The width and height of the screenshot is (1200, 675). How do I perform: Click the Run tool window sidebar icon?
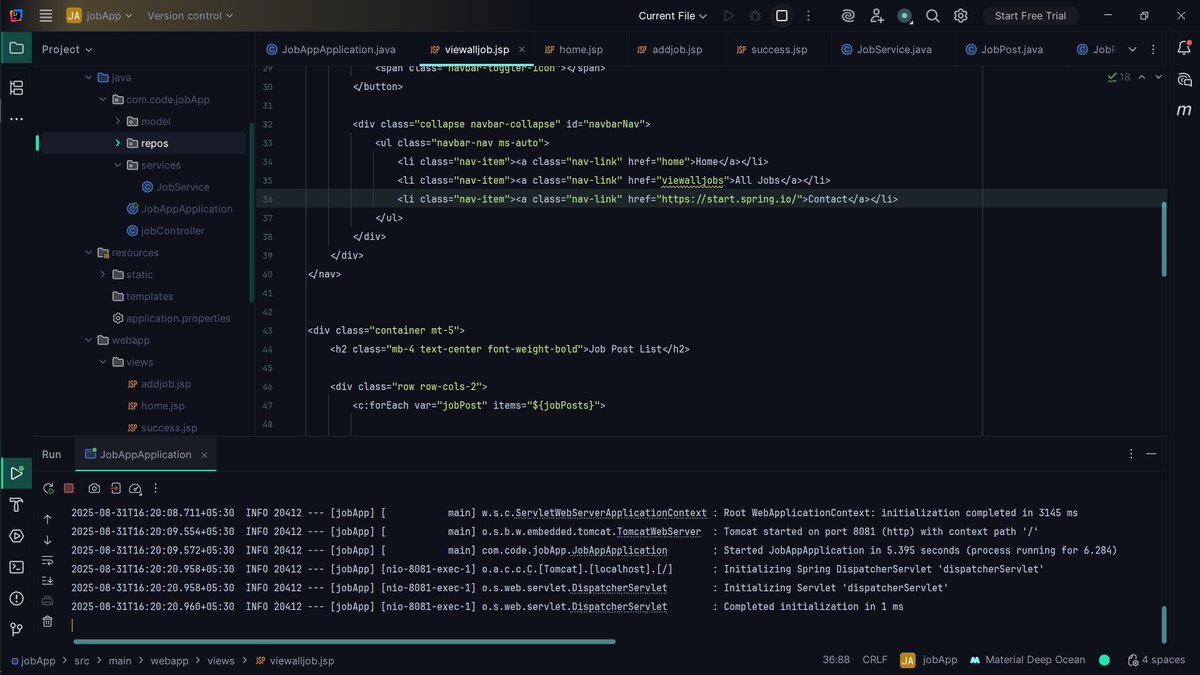[16, 473]
